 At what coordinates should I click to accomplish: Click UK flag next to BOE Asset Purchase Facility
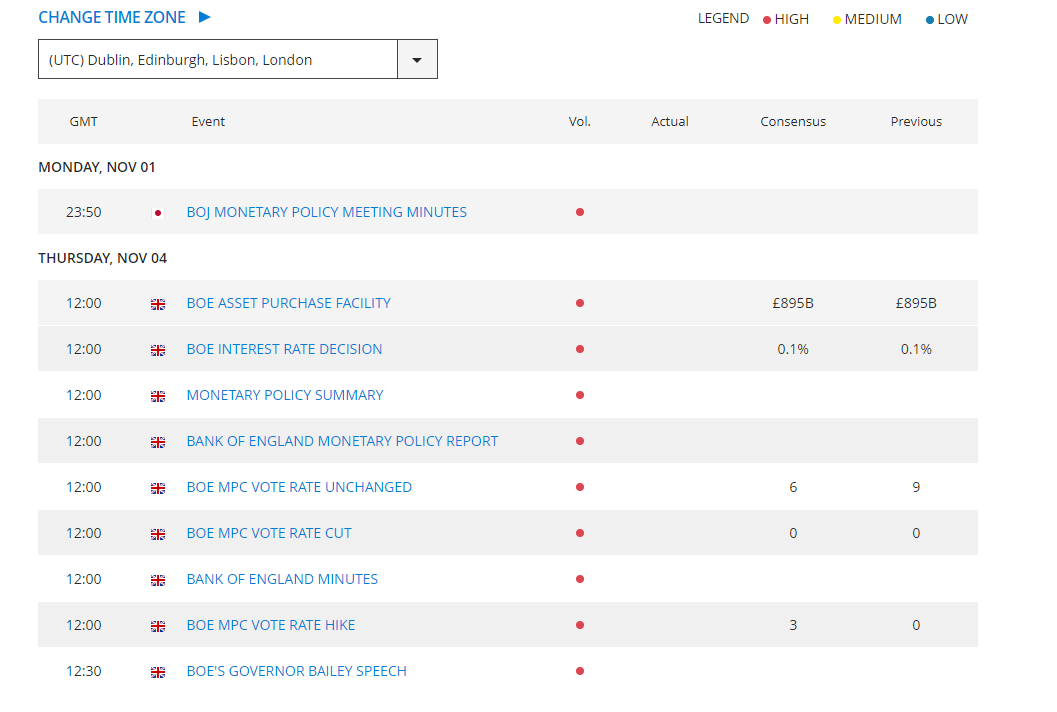[x=157, y=304]
